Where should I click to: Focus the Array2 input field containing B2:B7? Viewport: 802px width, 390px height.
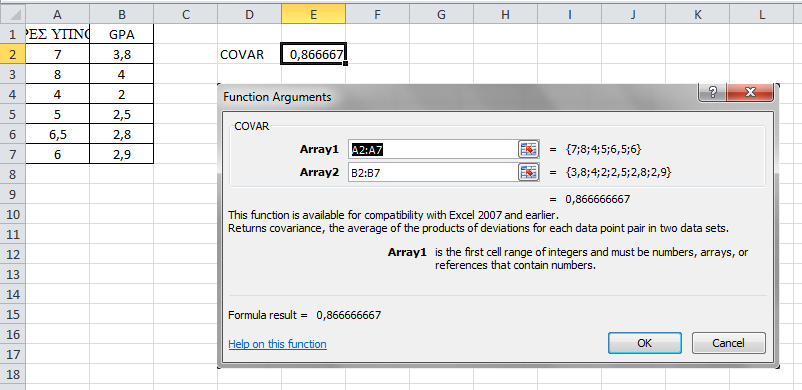pos(434,172)
